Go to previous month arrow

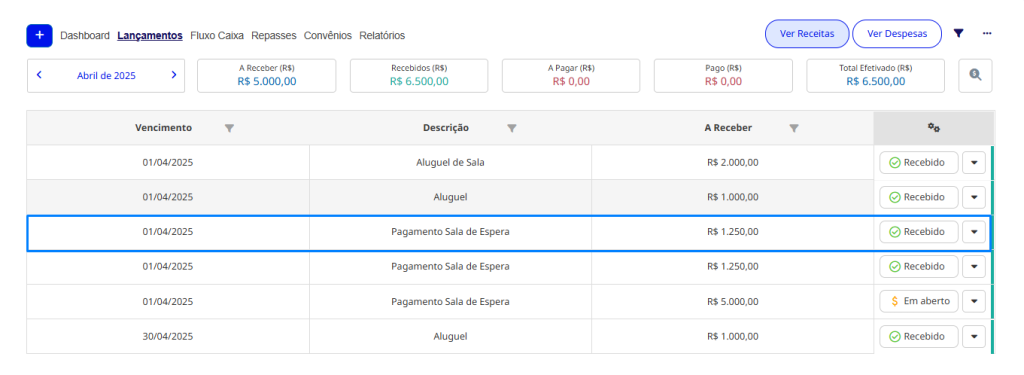click(39, 75)
